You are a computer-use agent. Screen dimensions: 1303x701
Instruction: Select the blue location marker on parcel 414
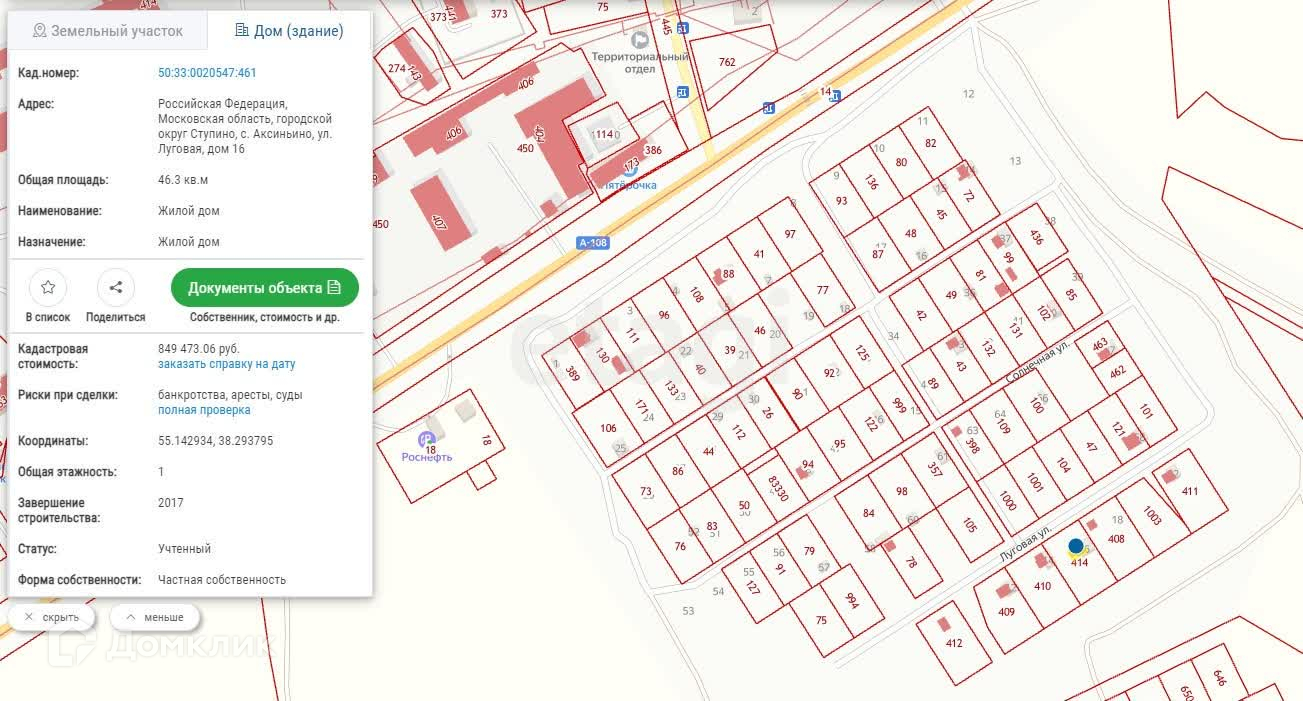1076,546
